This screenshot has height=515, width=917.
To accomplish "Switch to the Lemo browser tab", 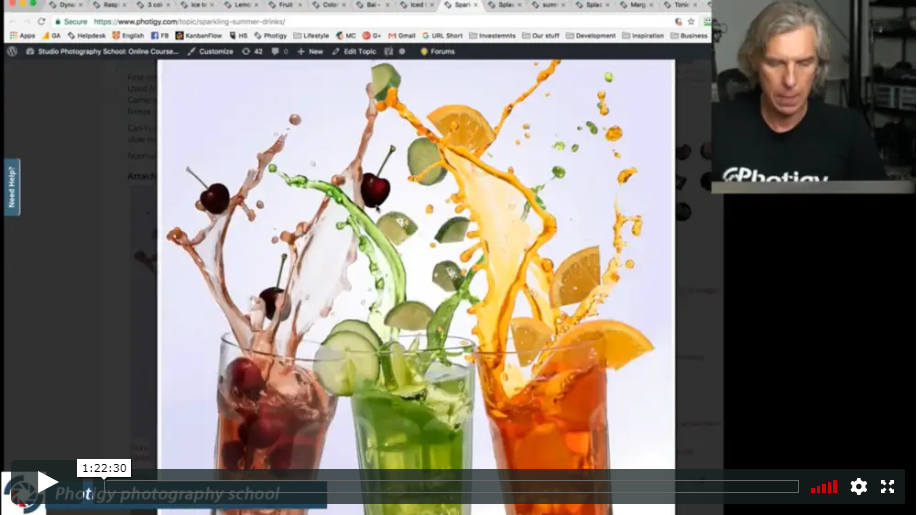I will point(242,5).
